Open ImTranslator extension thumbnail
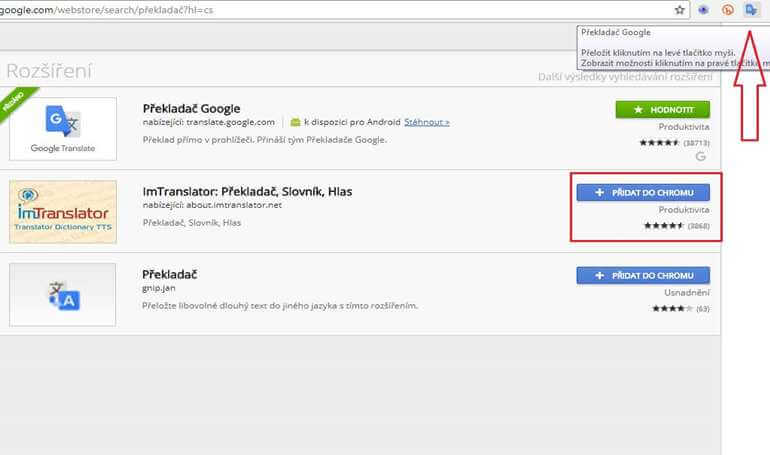Screen dimensions: 770x455 (63, 212)
